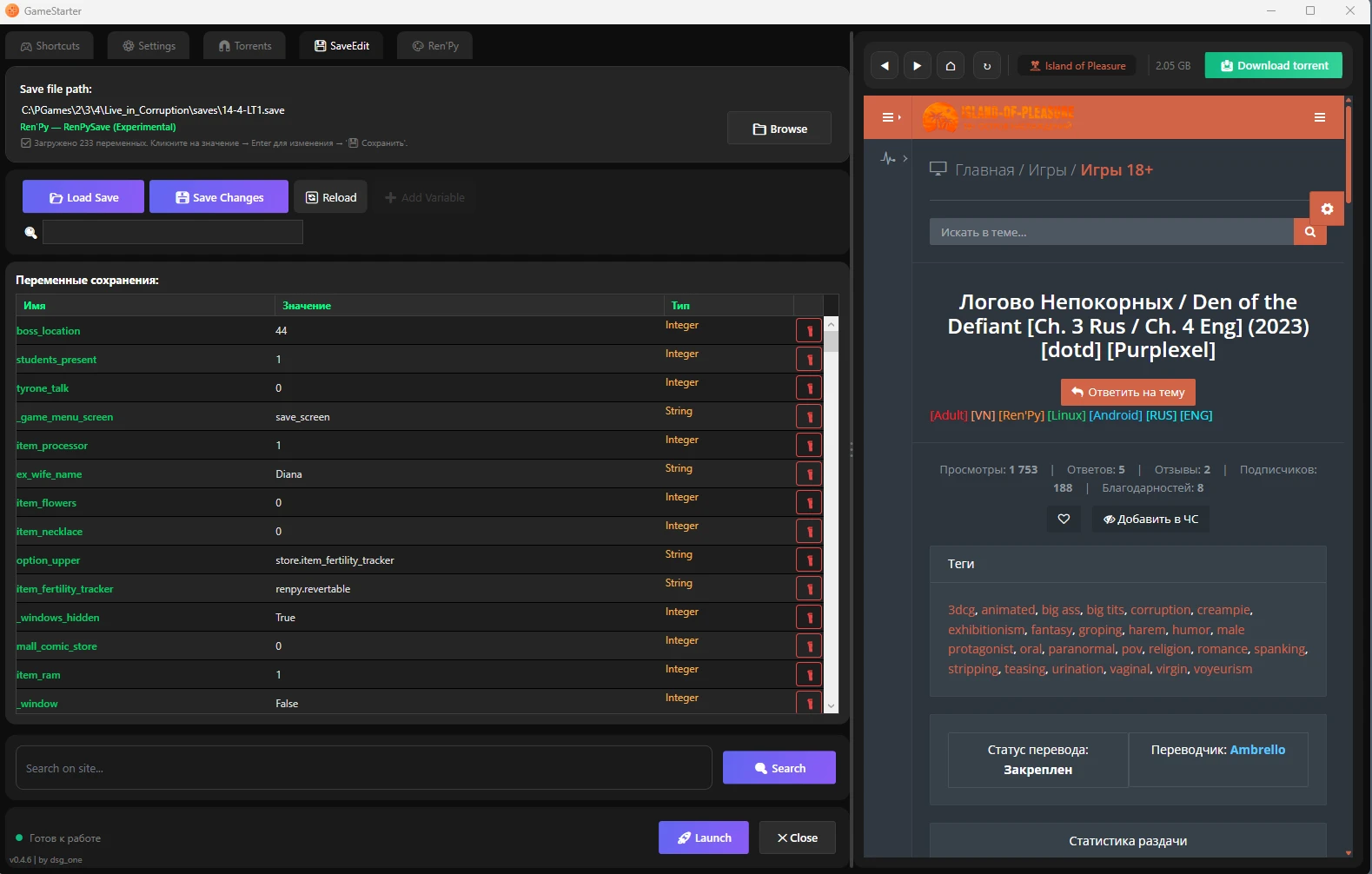Switch to the Torrents tab
The height and width of the screenshot is (874, 1372).
(245, 46)
